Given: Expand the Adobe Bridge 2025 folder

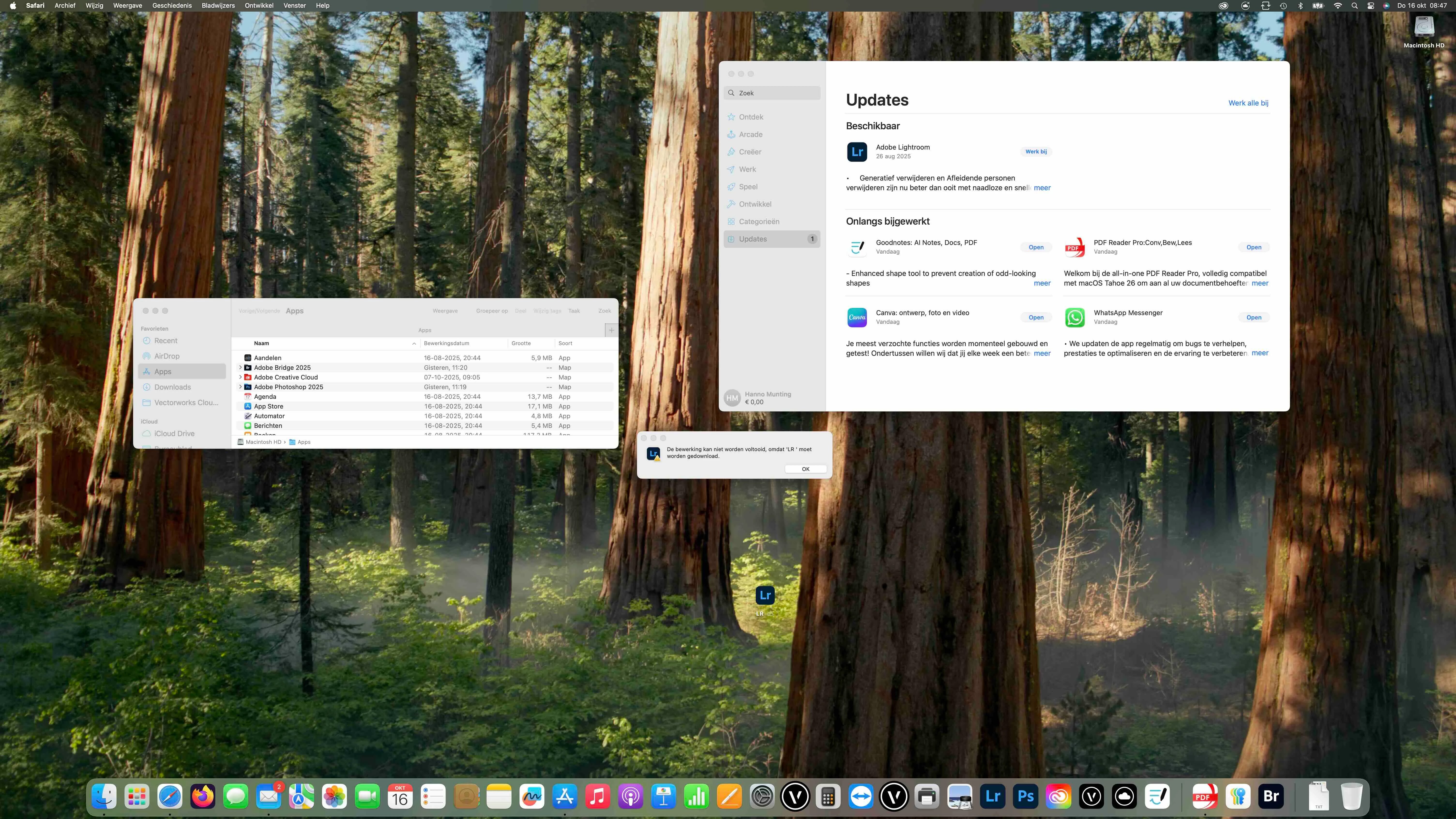Looking at the screenshot, I should pos(240,367).
